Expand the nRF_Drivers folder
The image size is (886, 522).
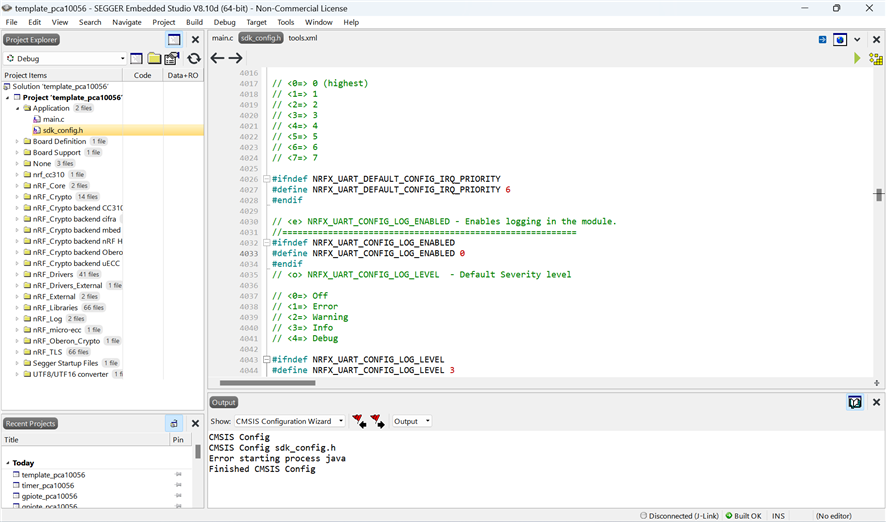coord(17,274)
